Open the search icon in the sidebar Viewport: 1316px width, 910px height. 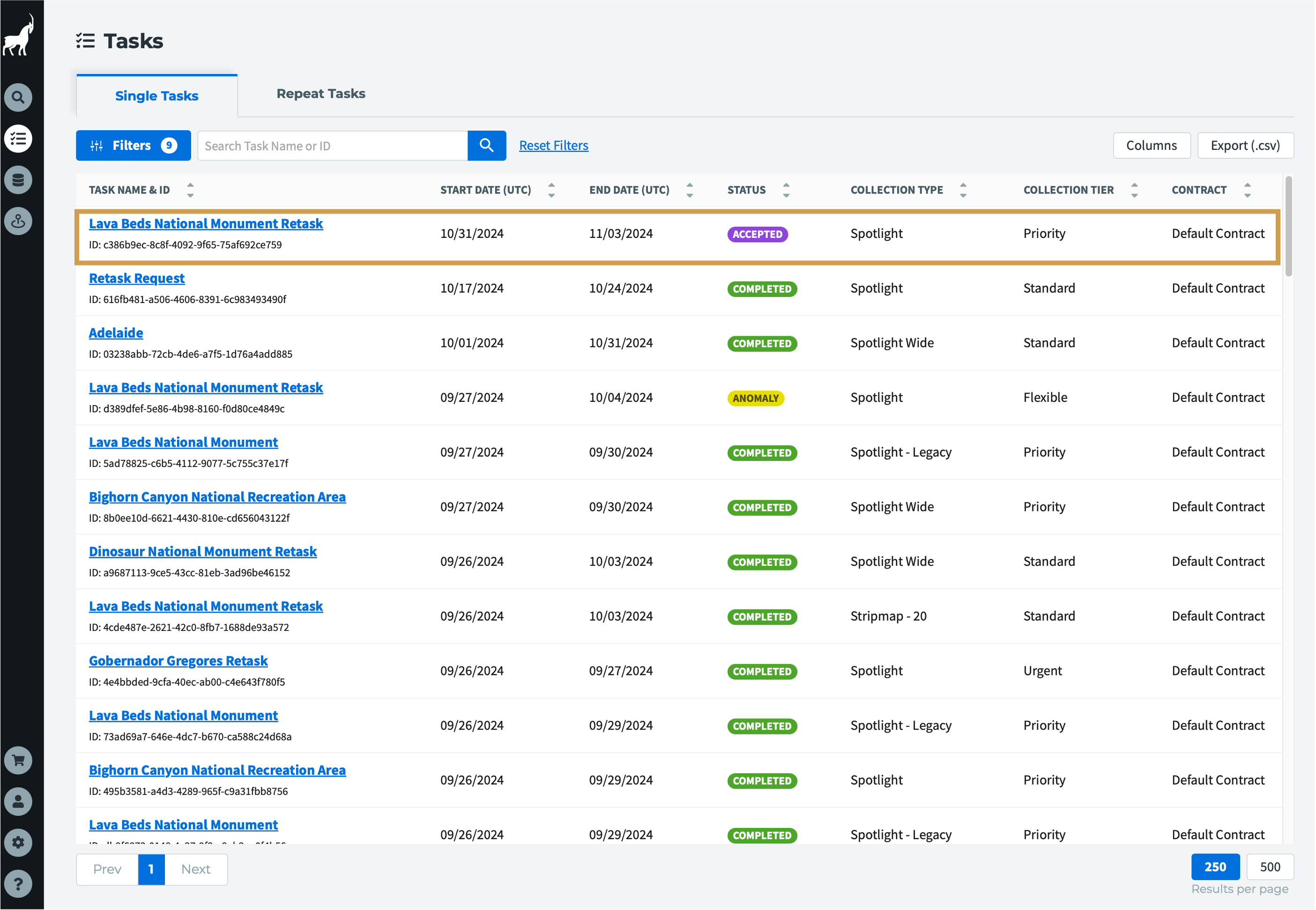(18, 97)
